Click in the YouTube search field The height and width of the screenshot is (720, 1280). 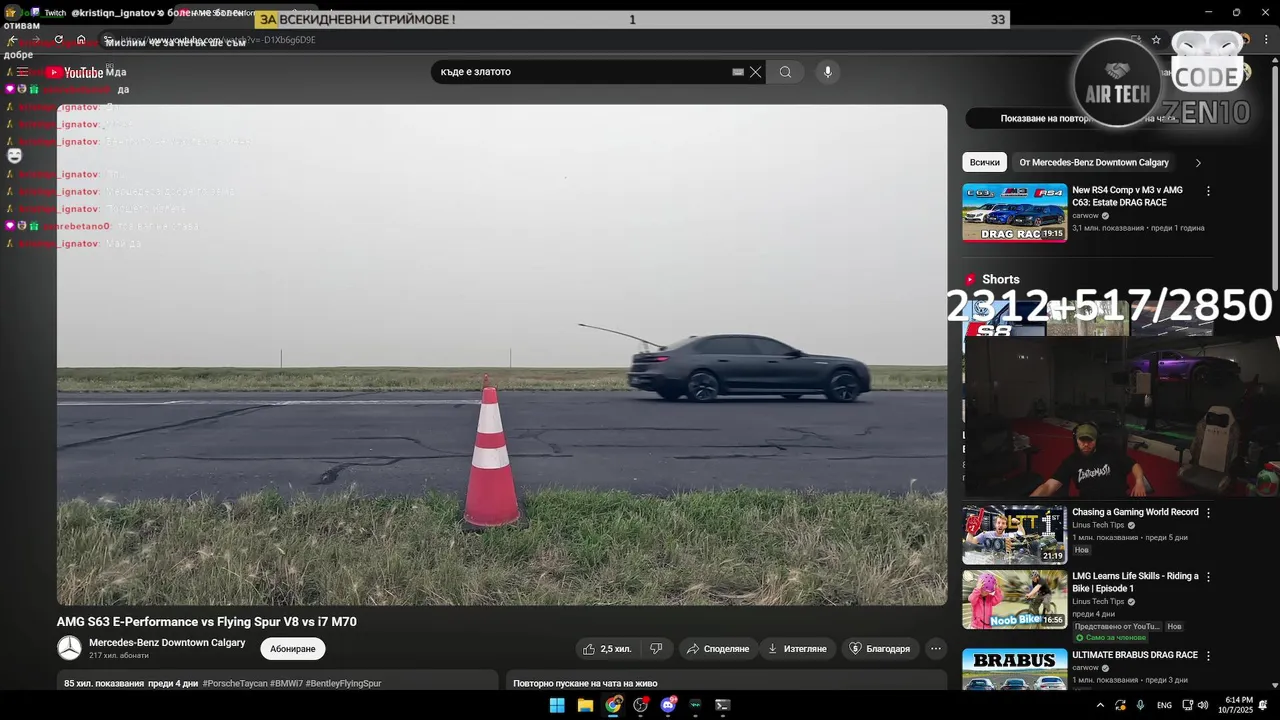tap(585, 72)
